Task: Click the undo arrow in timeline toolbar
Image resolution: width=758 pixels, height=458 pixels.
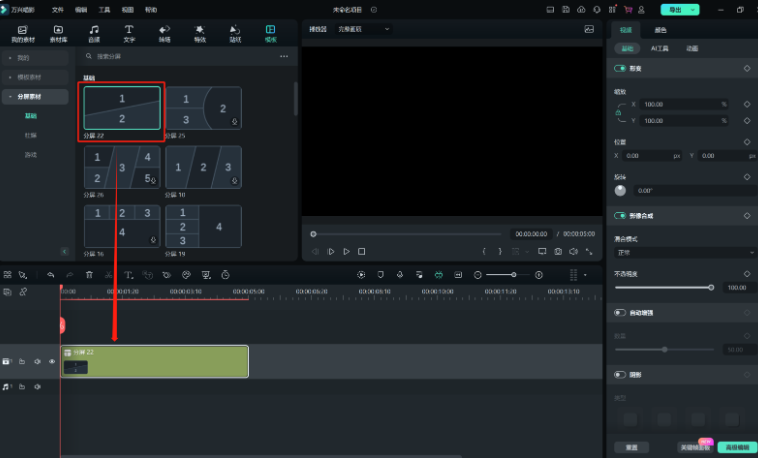Action: click(51, 274)
